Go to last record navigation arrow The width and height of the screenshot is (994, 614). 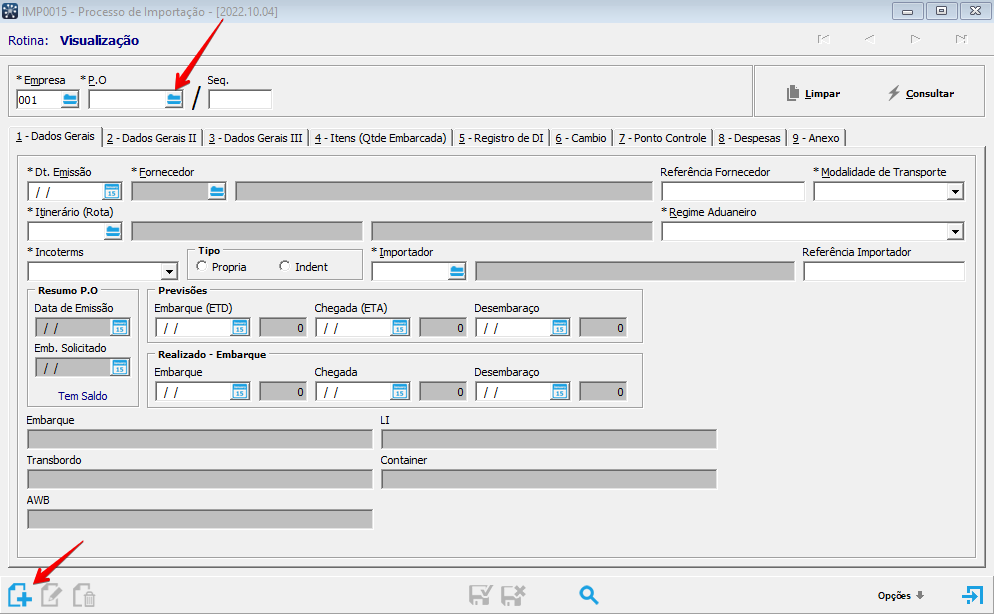tap(961, 39)
